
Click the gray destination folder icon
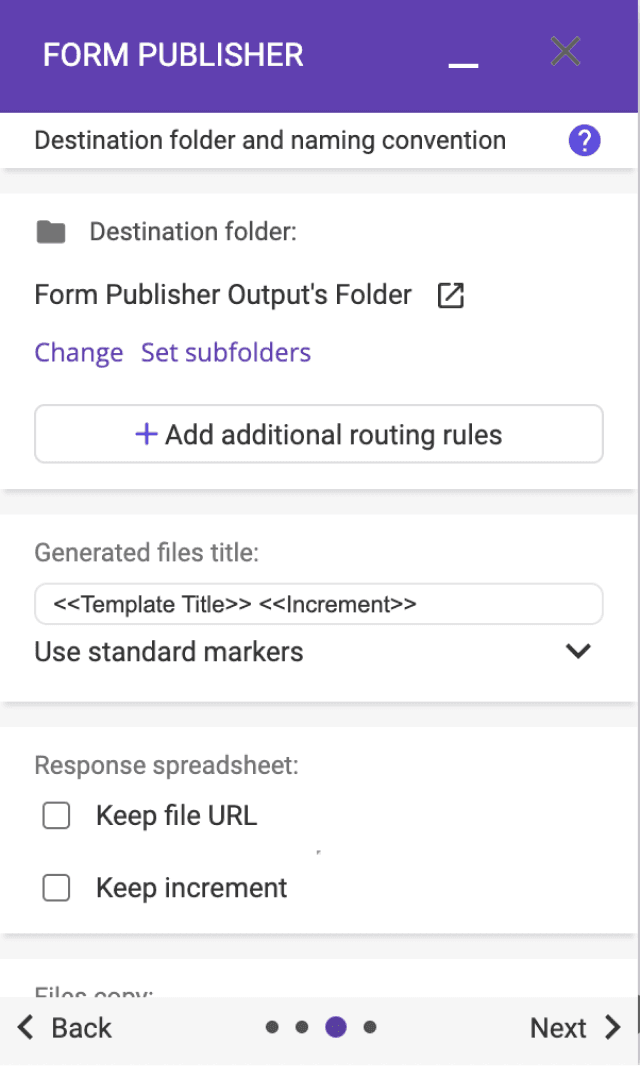pyautogui.click(x=51, y=233)
